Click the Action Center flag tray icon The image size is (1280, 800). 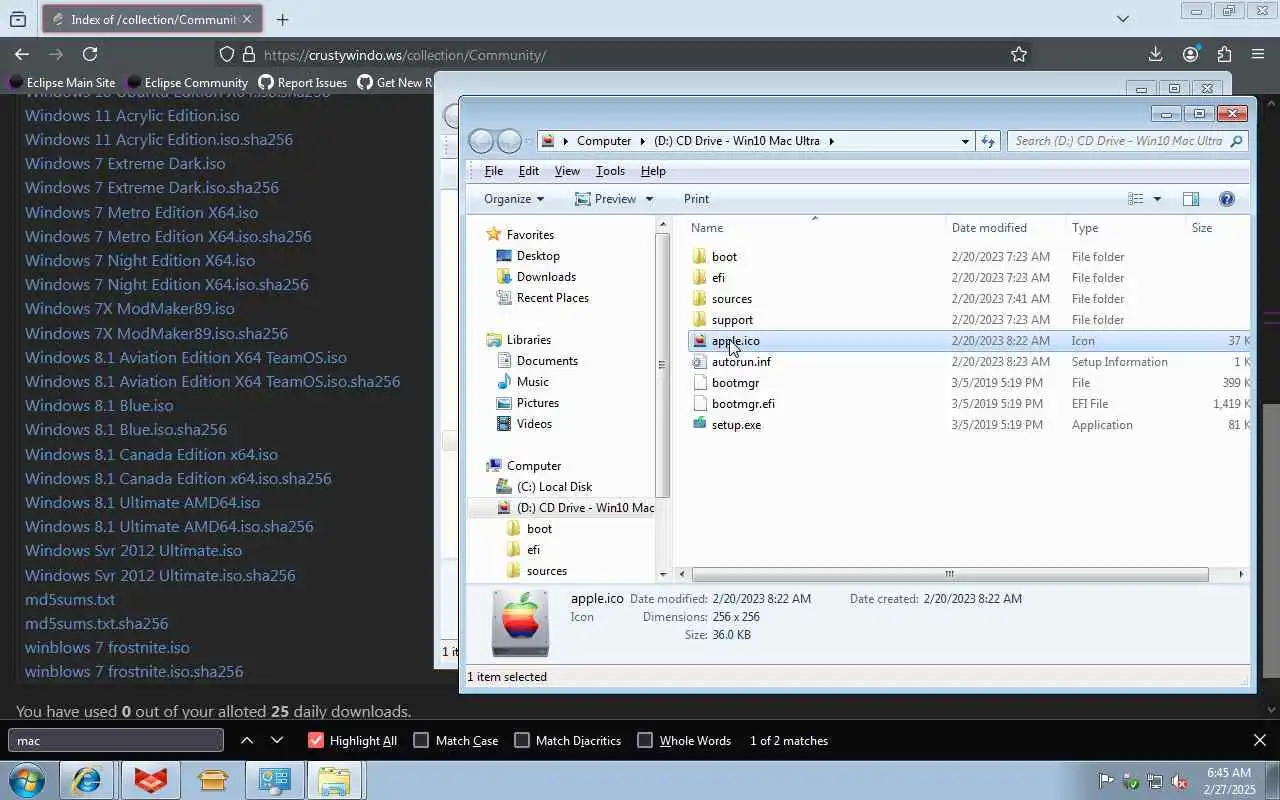pyautogui.click(x=1106, y=781)
